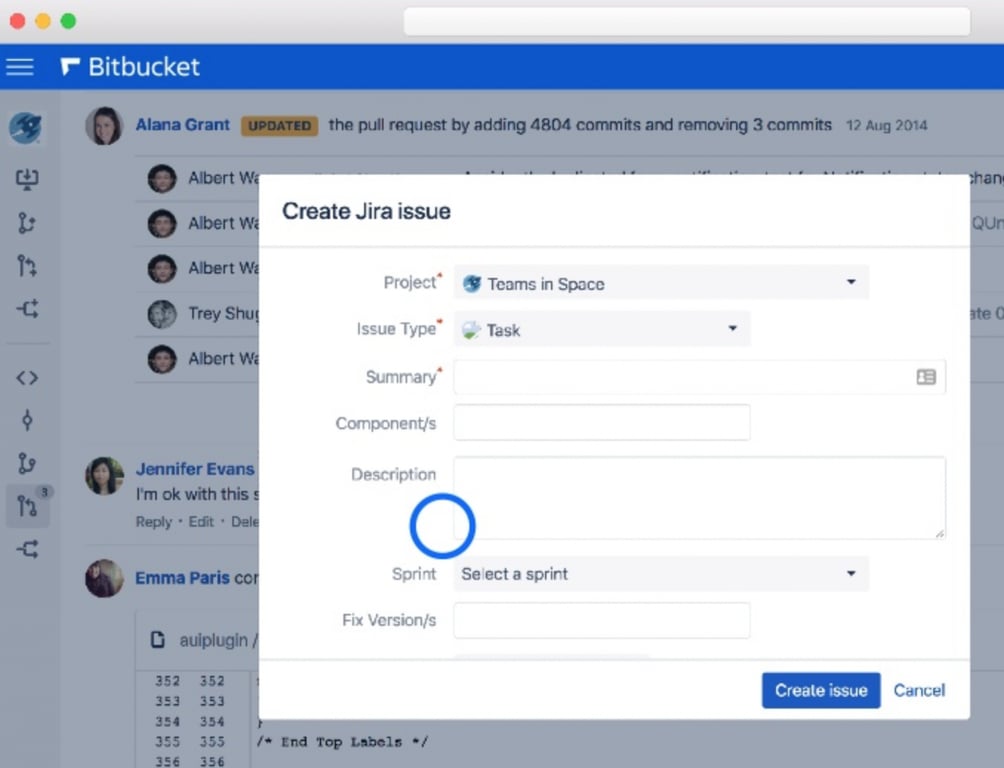Click the Clone repository sidebar icon

[x=27, y=179]
